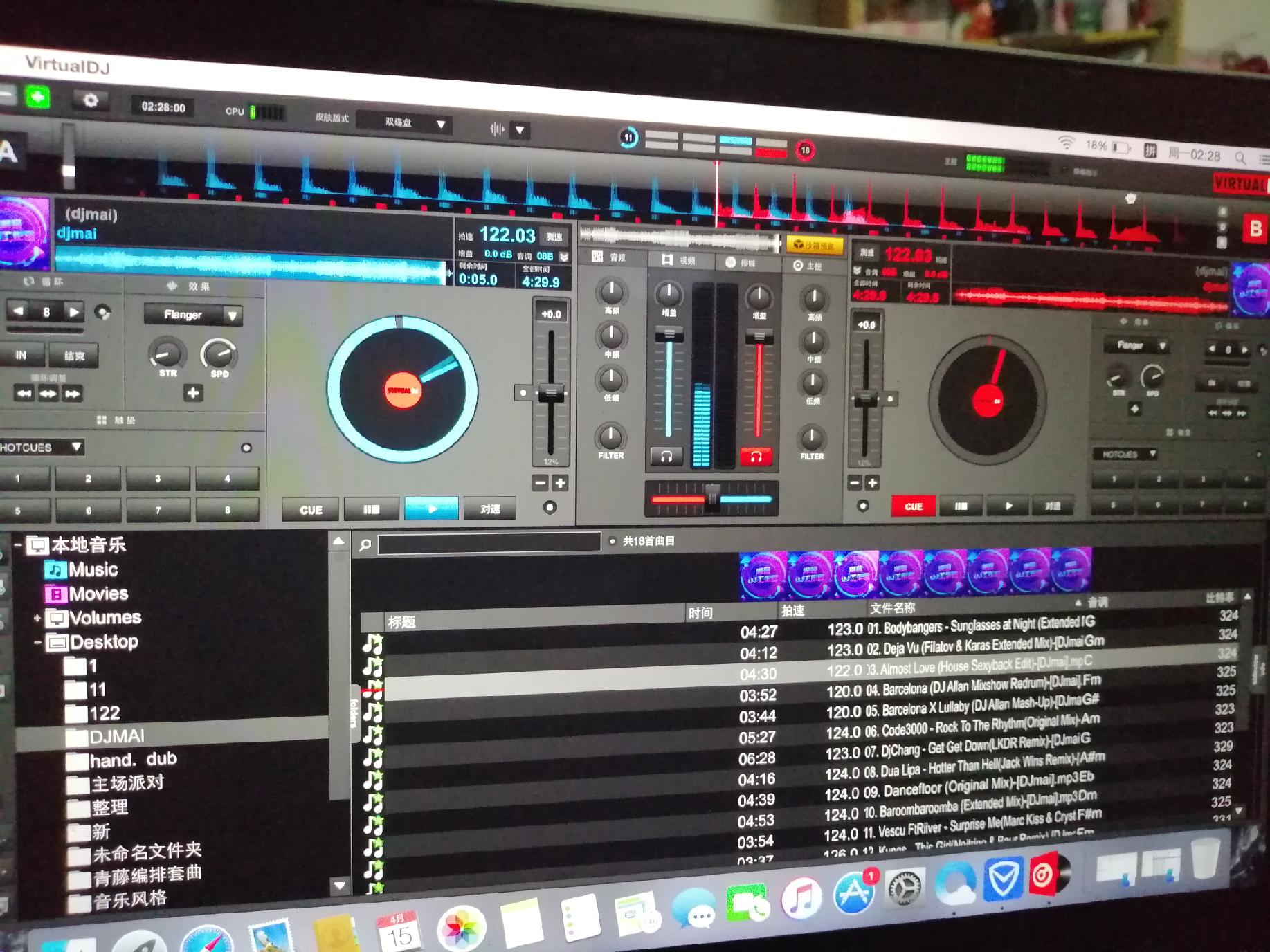Select the Movies folder in browser tree
1270x952 pixels.
(x=87, y=594)
